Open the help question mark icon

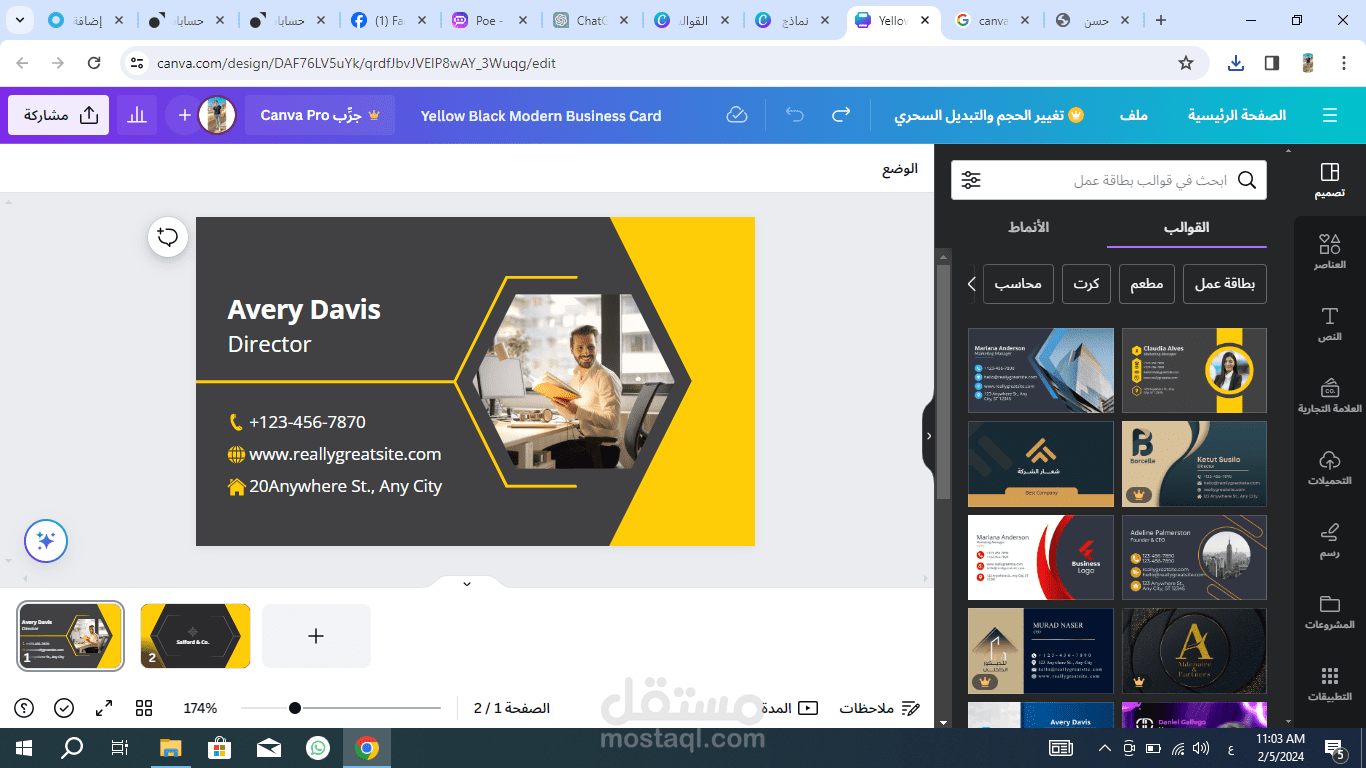coord(24,708)
